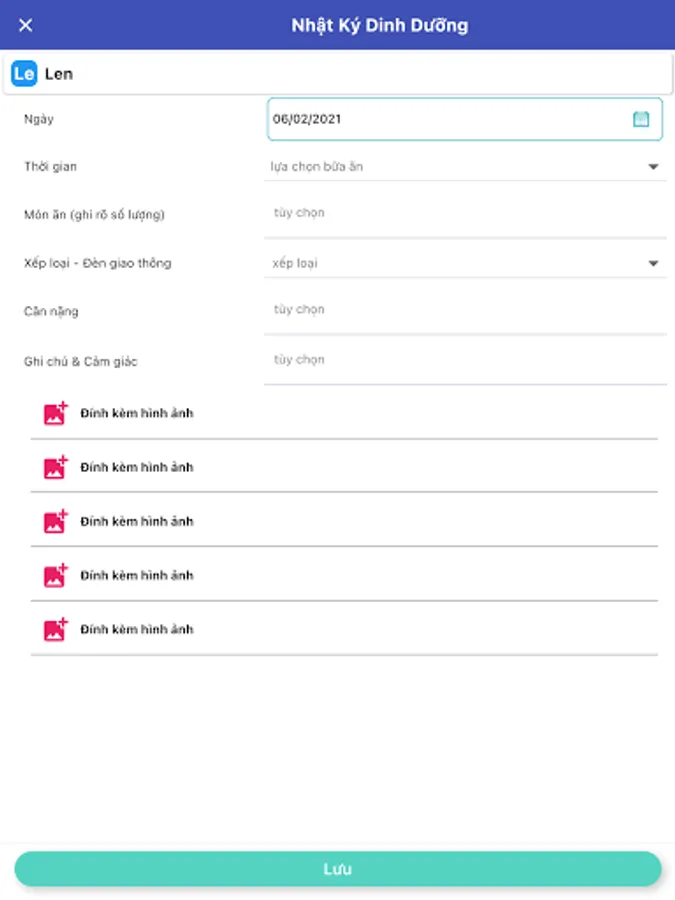Click the third image attachment icon
675x900 pixels.
(56, 521)
